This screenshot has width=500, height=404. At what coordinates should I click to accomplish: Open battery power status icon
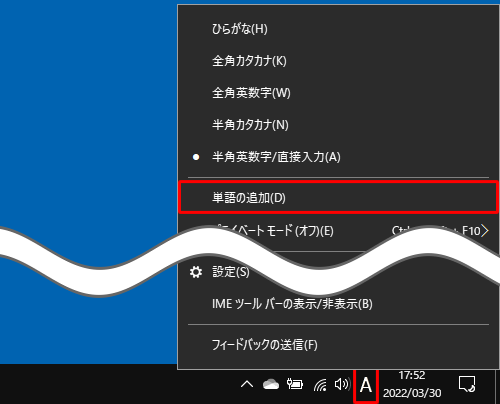click(x=295, y=384)
